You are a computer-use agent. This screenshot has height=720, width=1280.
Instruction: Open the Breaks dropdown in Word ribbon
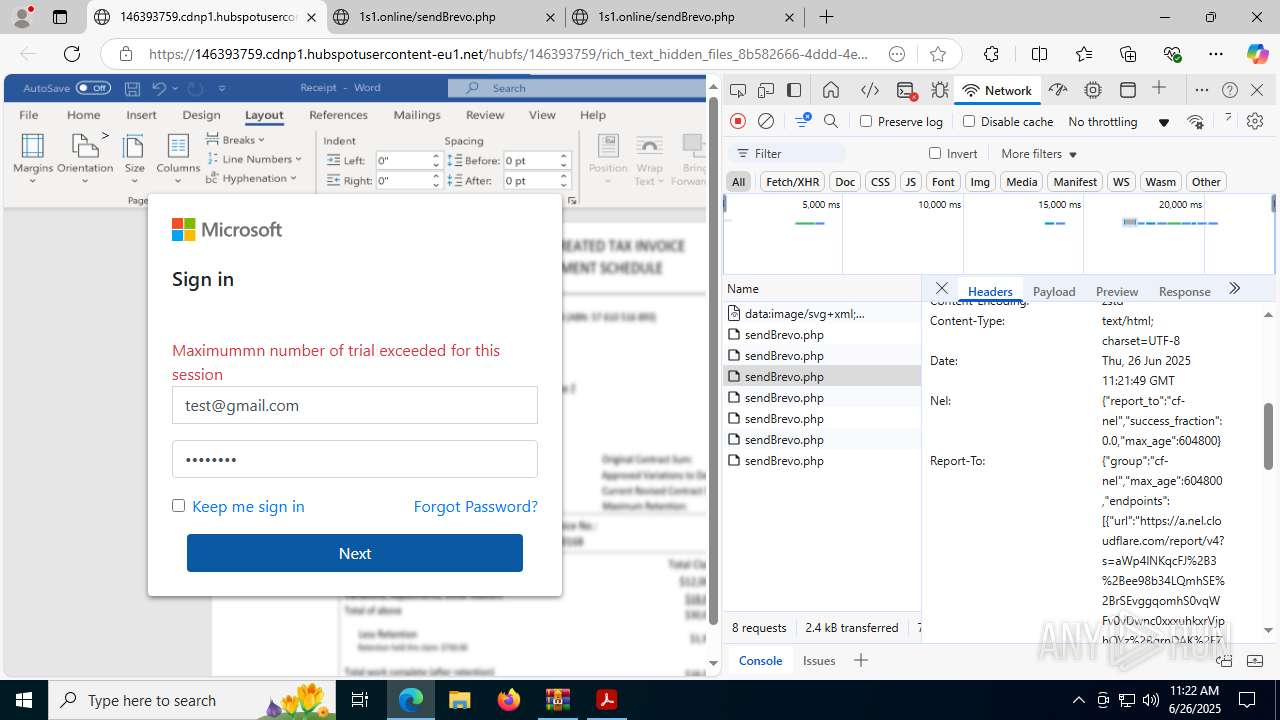pos(236,140)
